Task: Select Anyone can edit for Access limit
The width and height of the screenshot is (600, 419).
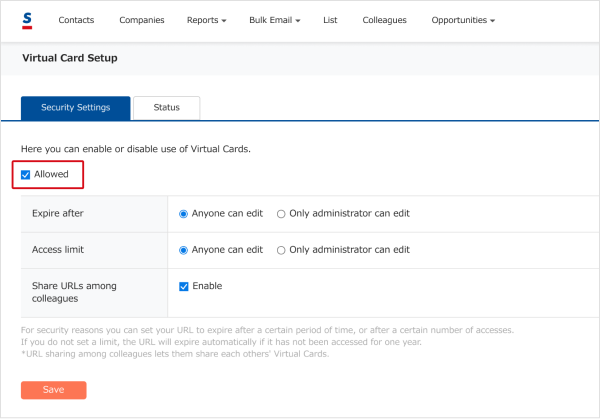Action: coord(183,250)
